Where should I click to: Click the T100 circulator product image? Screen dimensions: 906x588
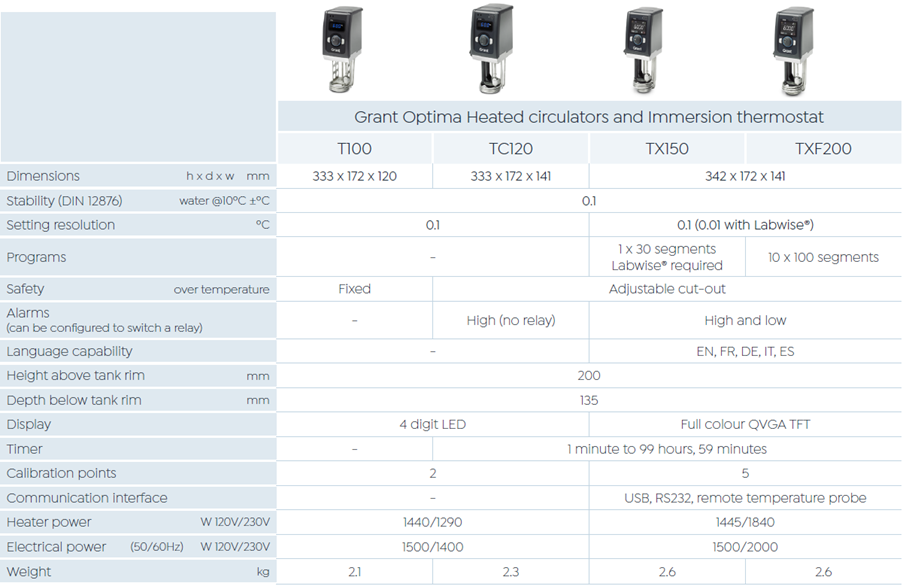[x=342, y=50]
